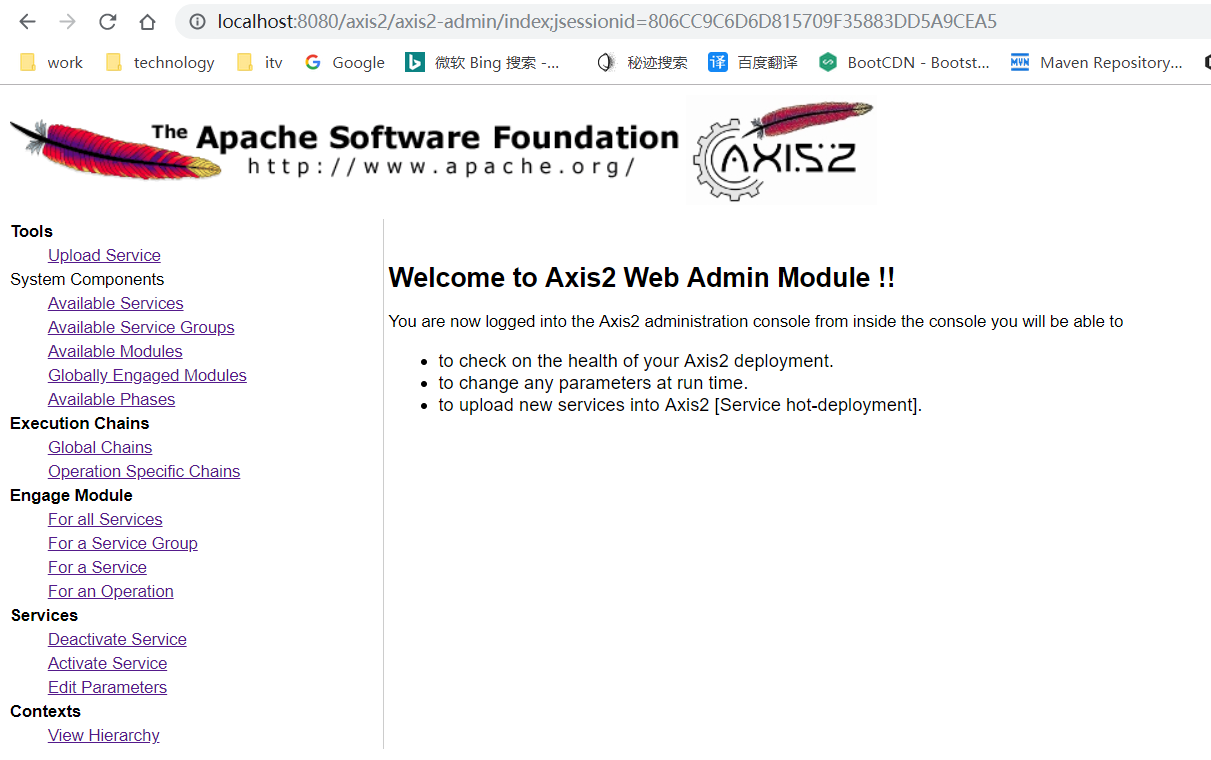Click the browser forward arrow
Image resolution: width=1211 pixels, height=760 pixels.
[67, 22]
